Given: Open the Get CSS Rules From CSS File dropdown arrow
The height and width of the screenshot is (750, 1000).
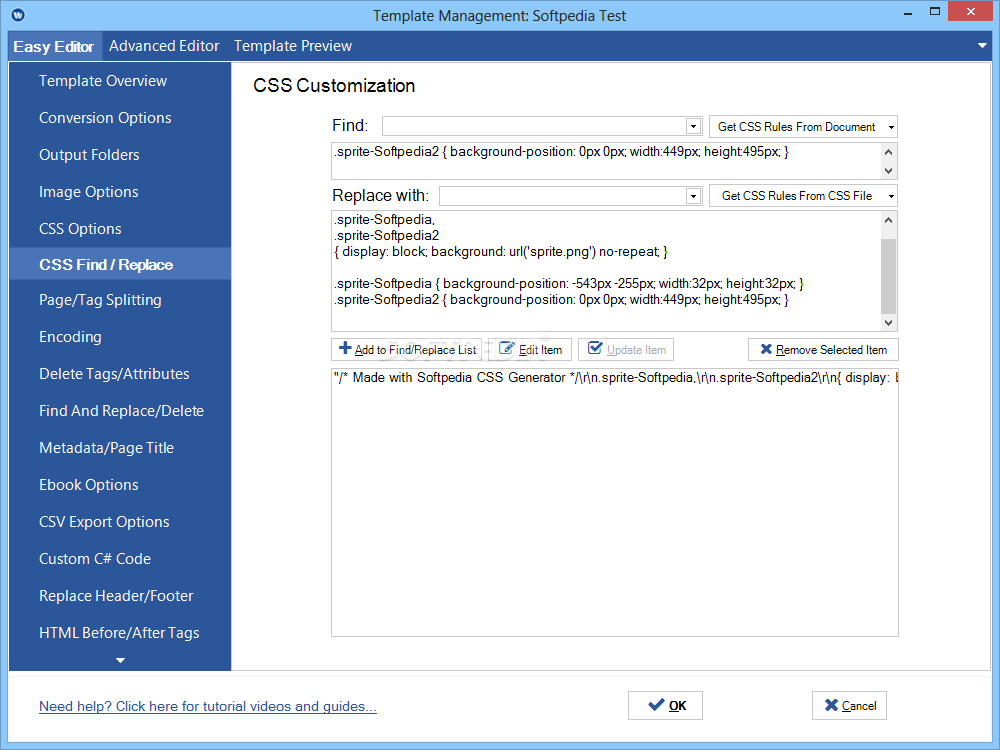Looking at the screenshot, I should click(891, 196).
